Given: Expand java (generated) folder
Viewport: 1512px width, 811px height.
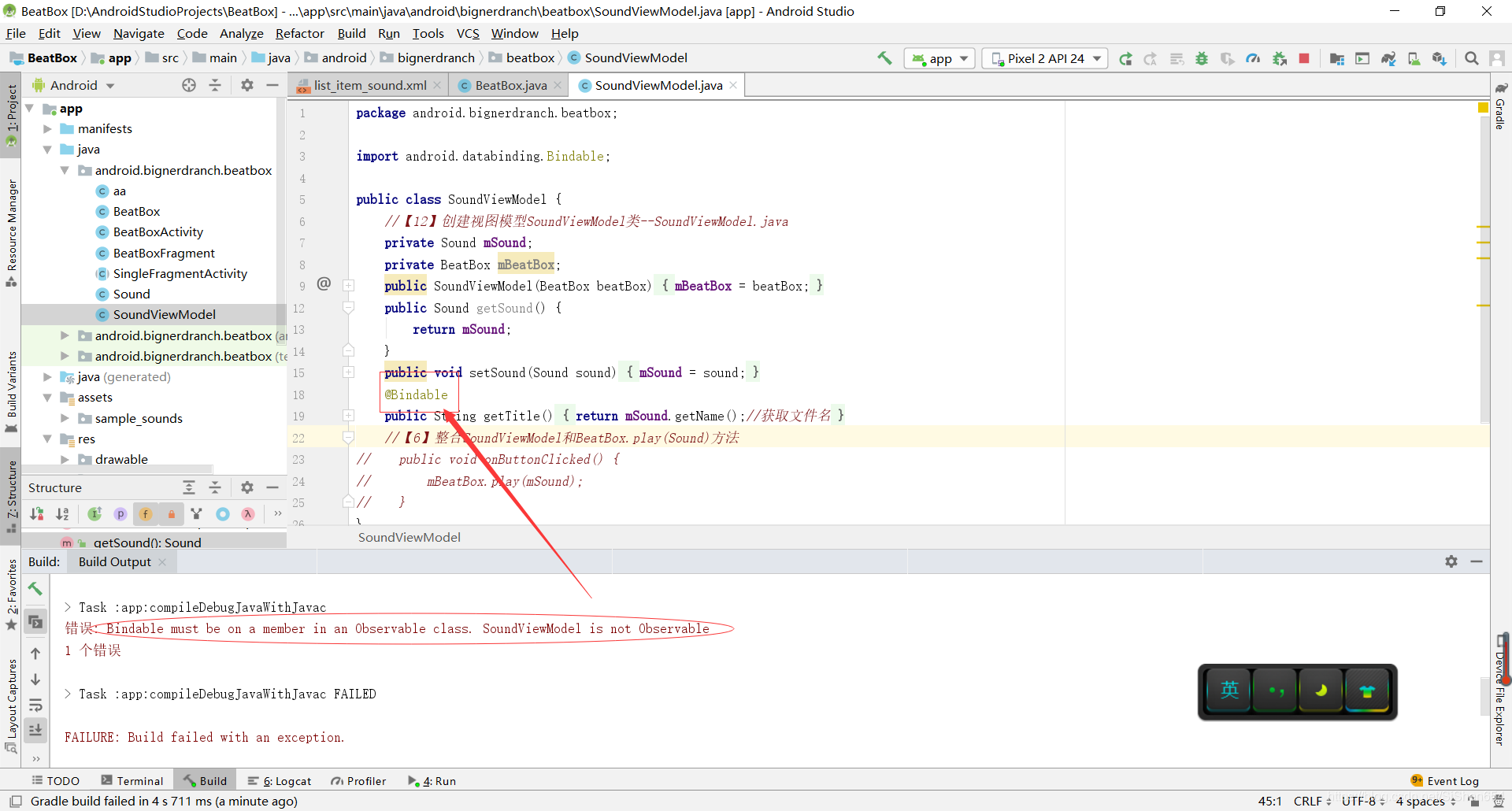Looking at the screenshot, I should click(47, 377).
